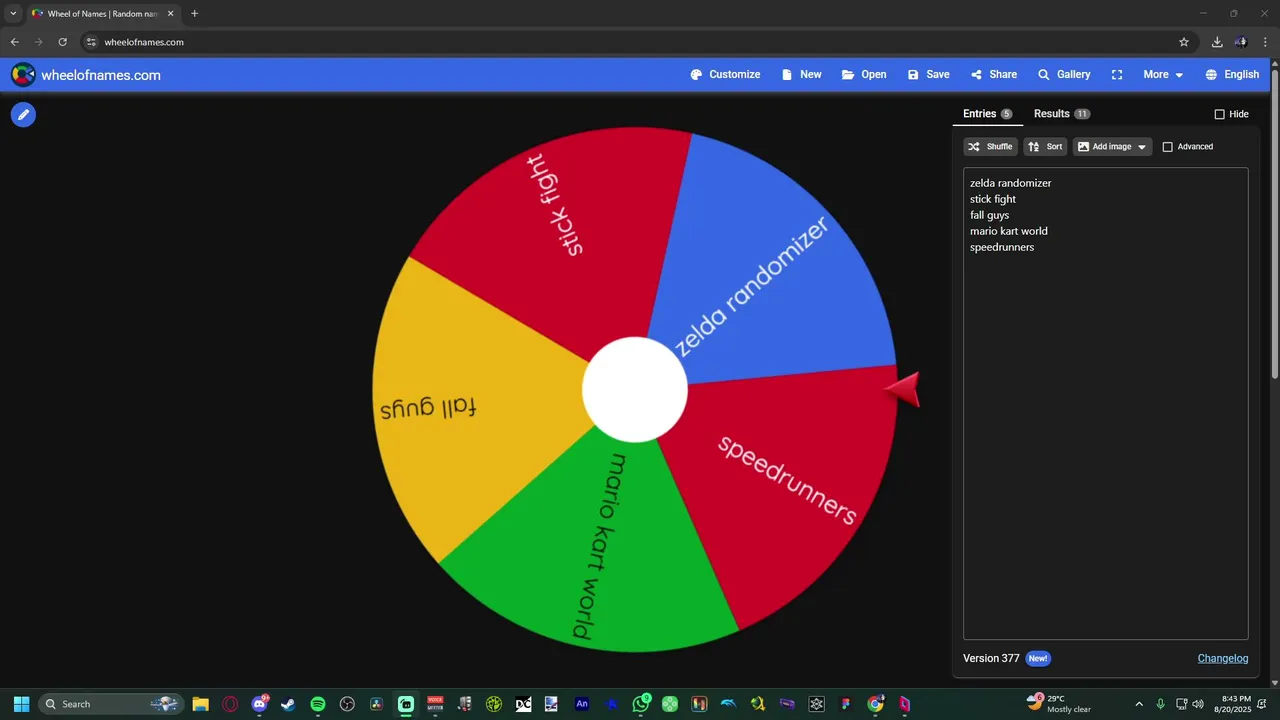The width and height of the screenshot is (1280, 720).
Task: Open the weather widget showing 29°C
Action: pyautogui.click(x=1060, y=704)
